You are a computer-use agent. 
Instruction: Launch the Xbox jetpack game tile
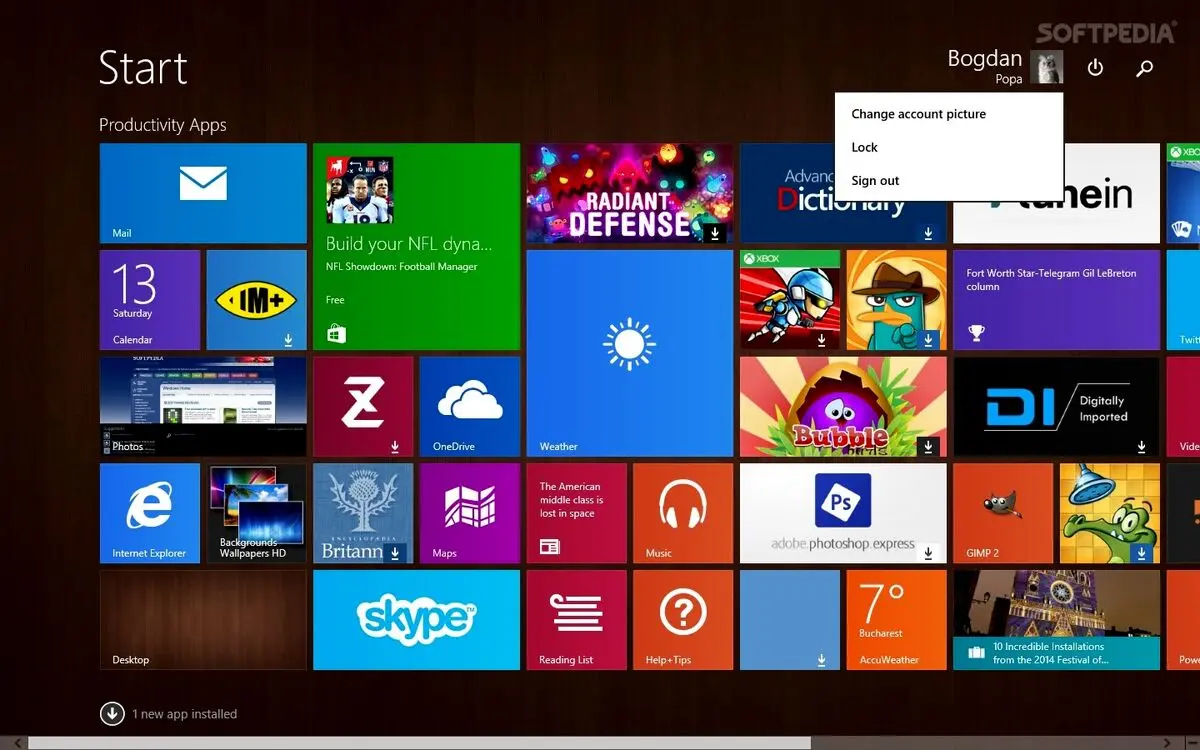coord(790,300)
